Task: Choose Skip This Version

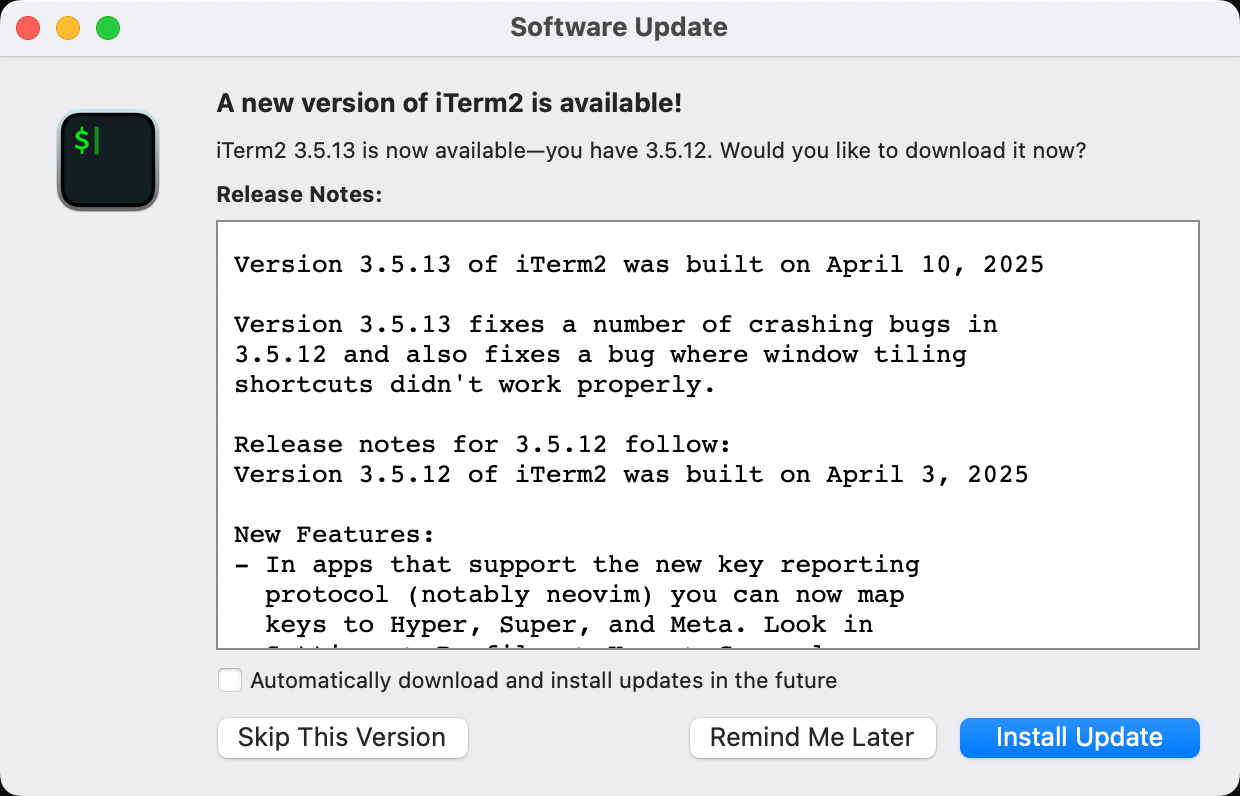Action: point(342,738)
